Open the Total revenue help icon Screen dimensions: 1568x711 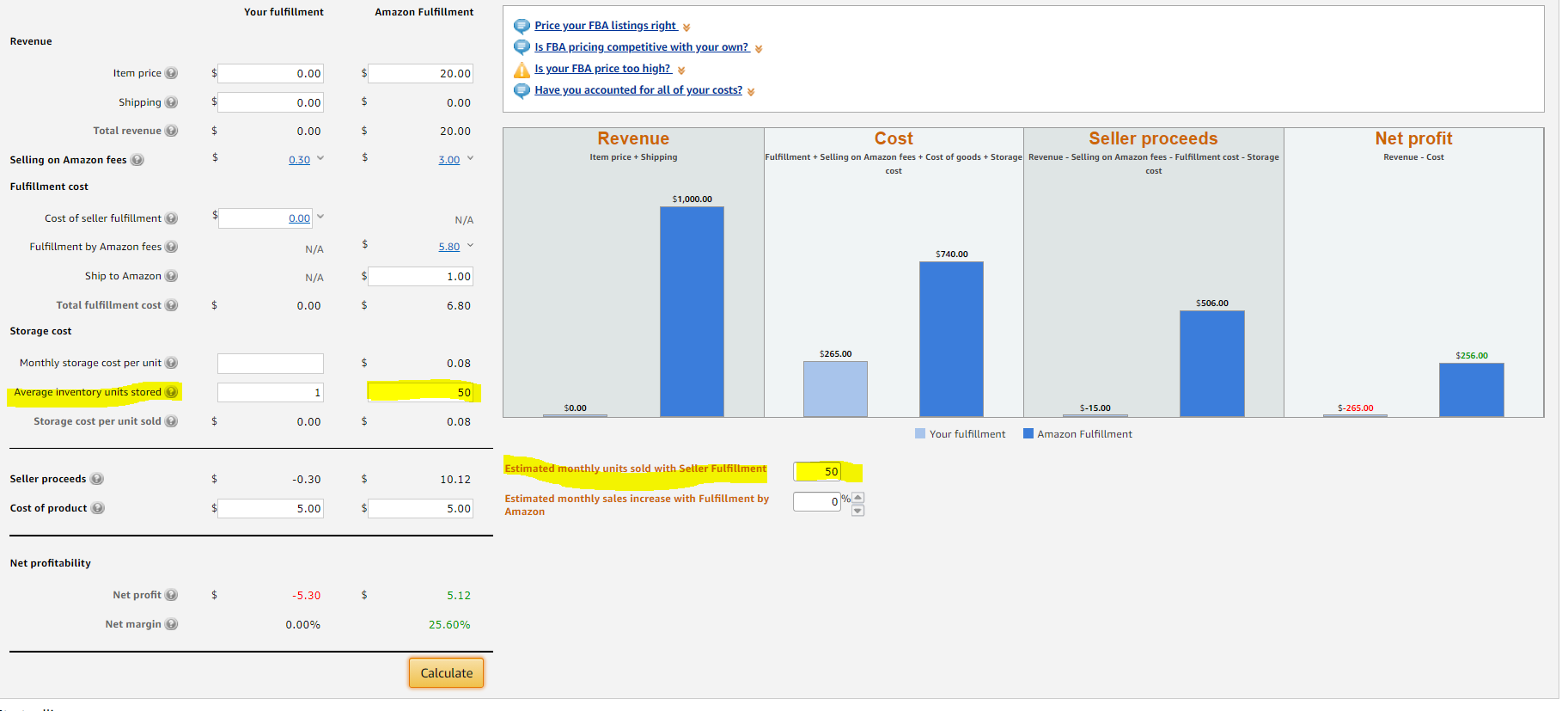(x=171, y=131)
